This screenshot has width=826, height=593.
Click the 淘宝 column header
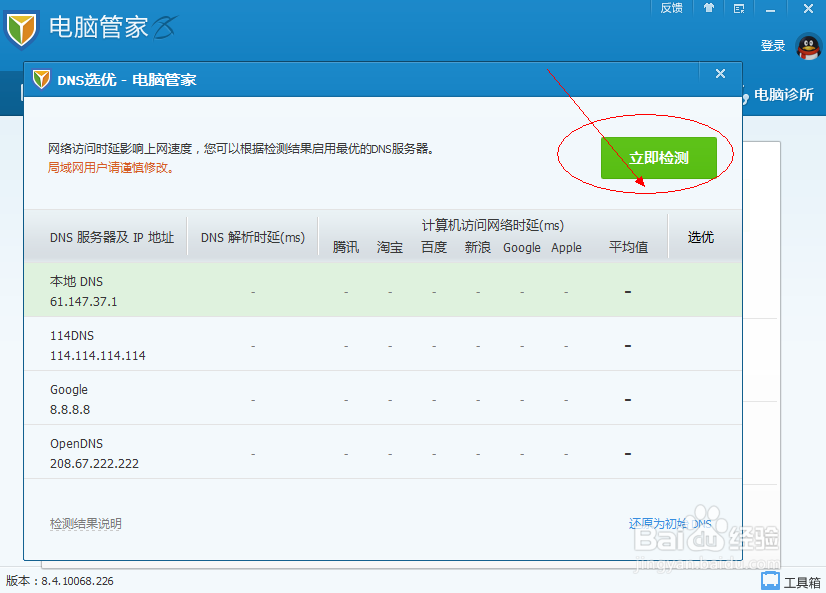(390, 248)
